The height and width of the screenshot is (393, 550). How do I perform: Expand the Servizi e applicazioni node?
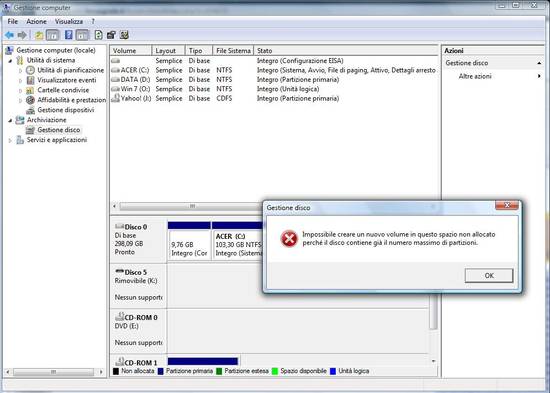pos(10,140)
